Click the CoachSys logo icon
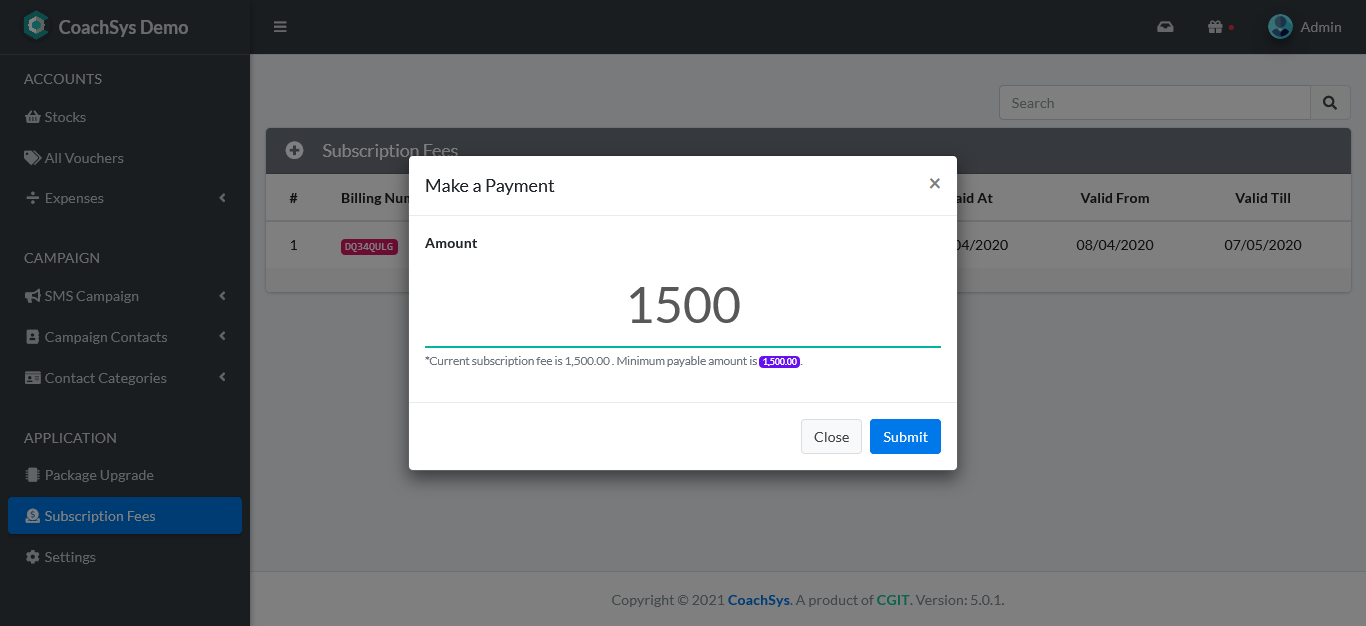1366x626 pixels. [x=36, y=26]
